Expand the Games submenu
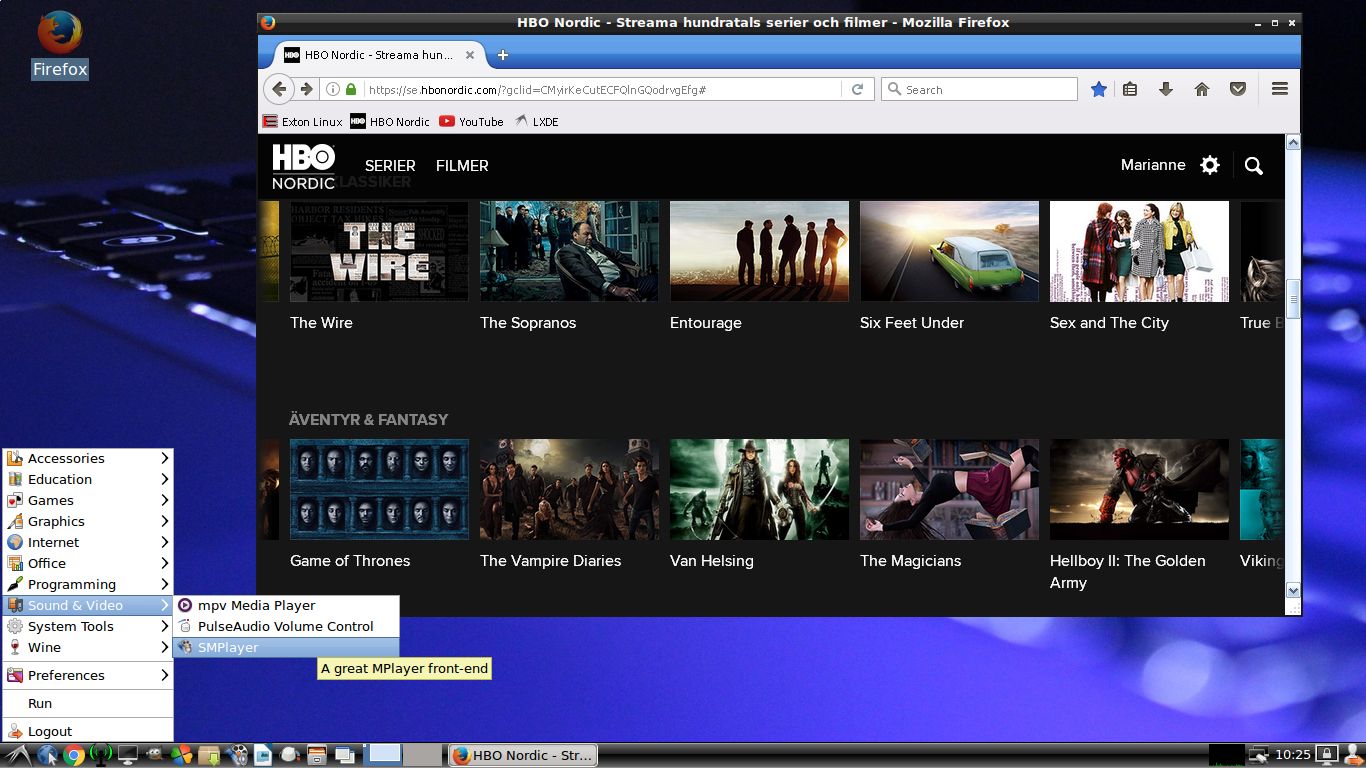The width and height of the screenshot is (1366, 768). click(87, 500)
